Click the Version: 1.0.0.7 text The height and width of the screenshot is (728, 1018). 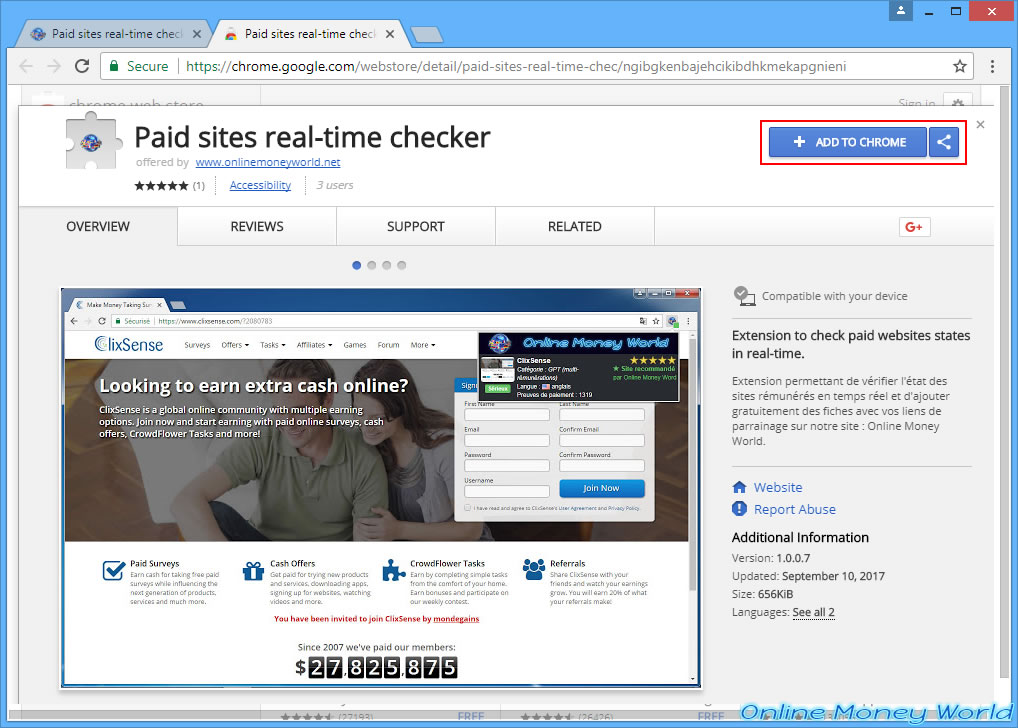pyautogui.click(x=771, y=558)
